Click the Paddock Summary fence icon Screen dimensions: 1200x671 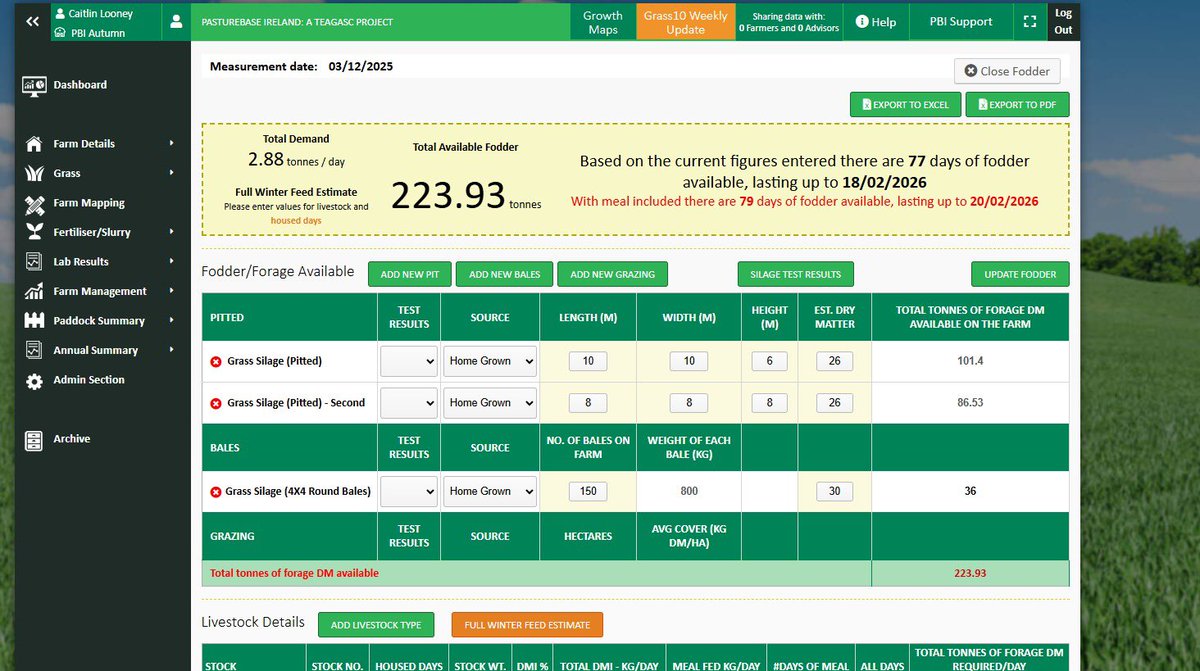pyautogui.click(x=34, y=321)
